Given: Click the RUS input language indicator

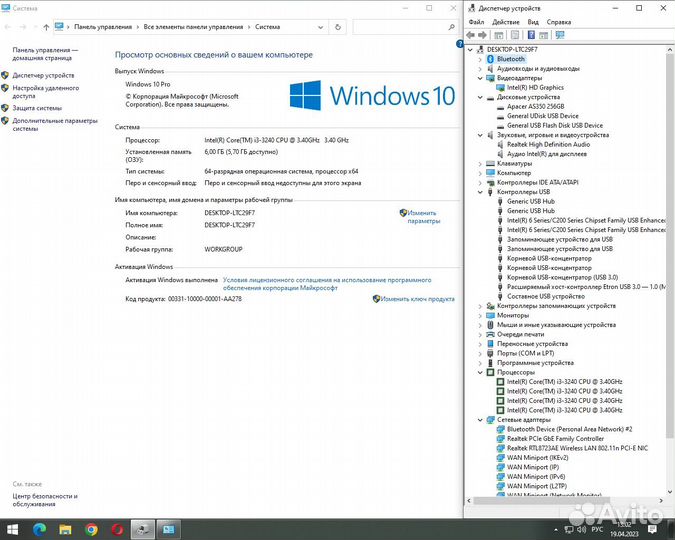Looking at the screenshot, I should point(597,529).
